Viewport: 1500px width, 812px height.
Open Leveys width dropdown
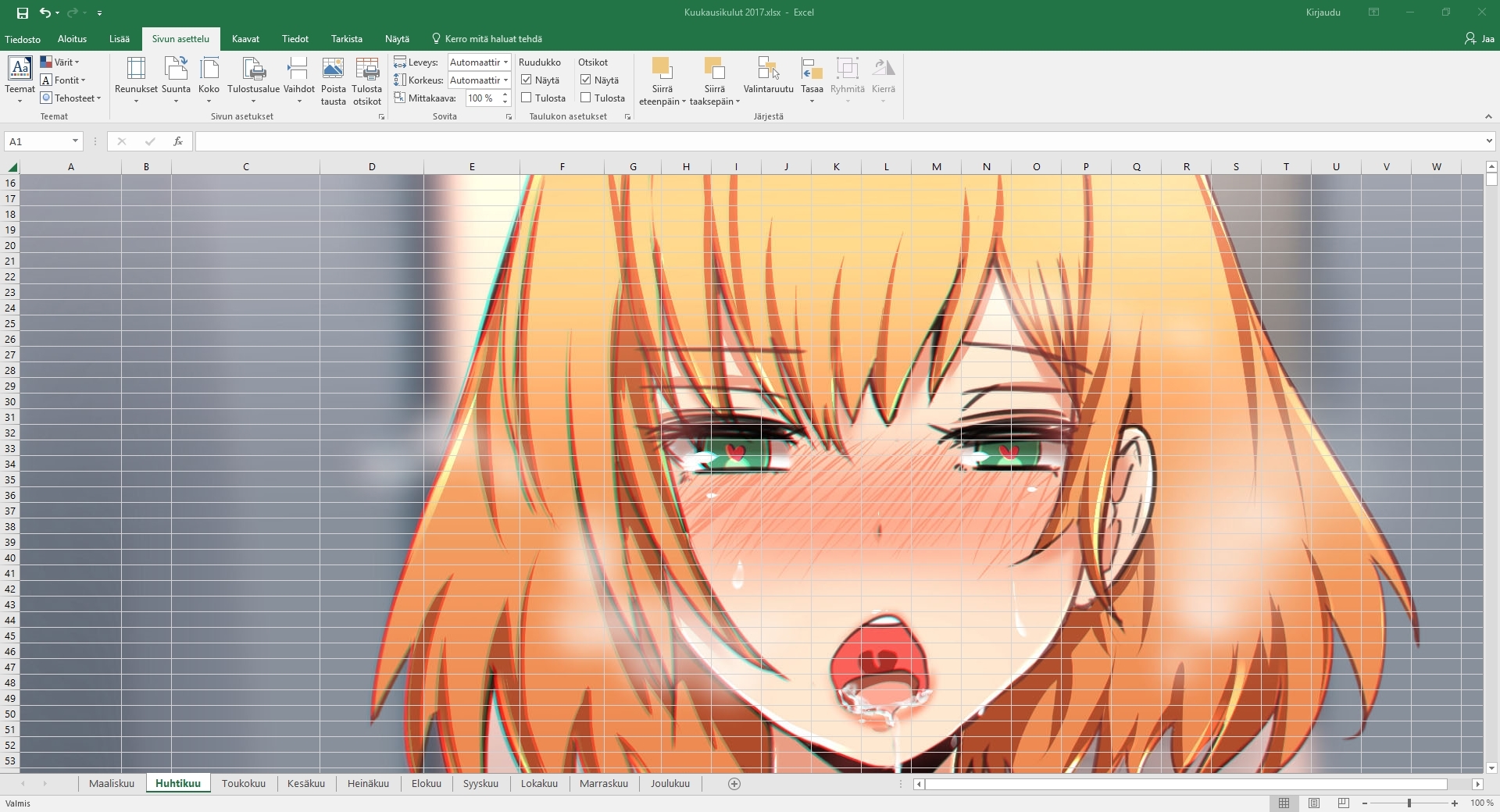click(x=505, y=62)
